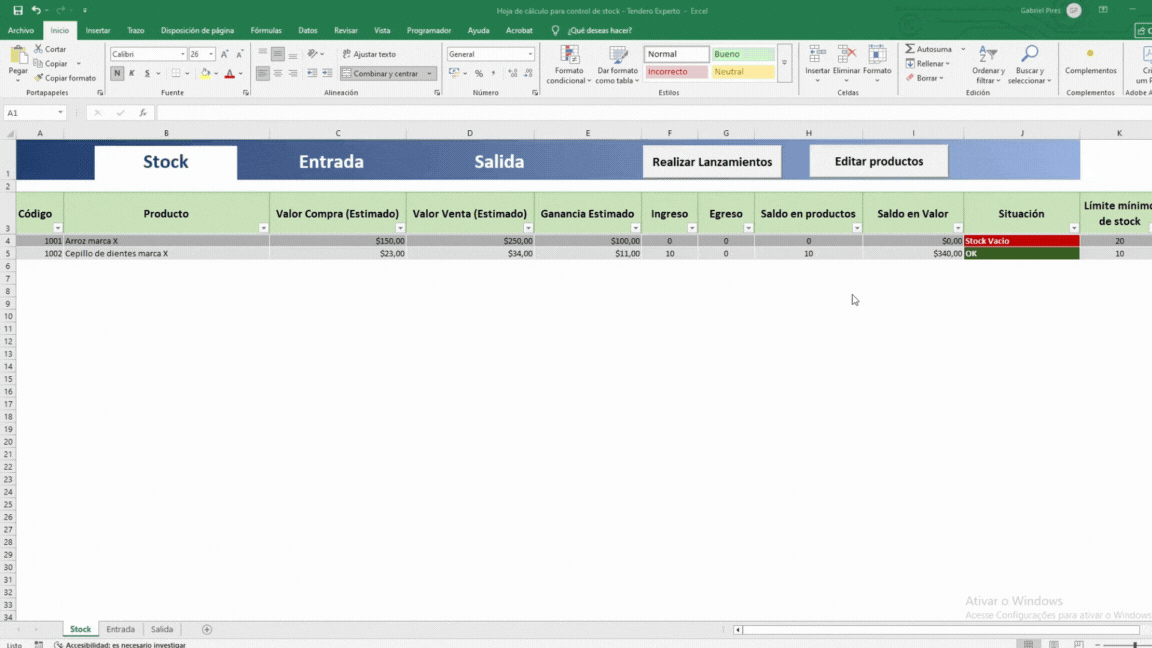Click the decrease decimal icon
The image size is (1152, 648).
click(x=528, y=73)
